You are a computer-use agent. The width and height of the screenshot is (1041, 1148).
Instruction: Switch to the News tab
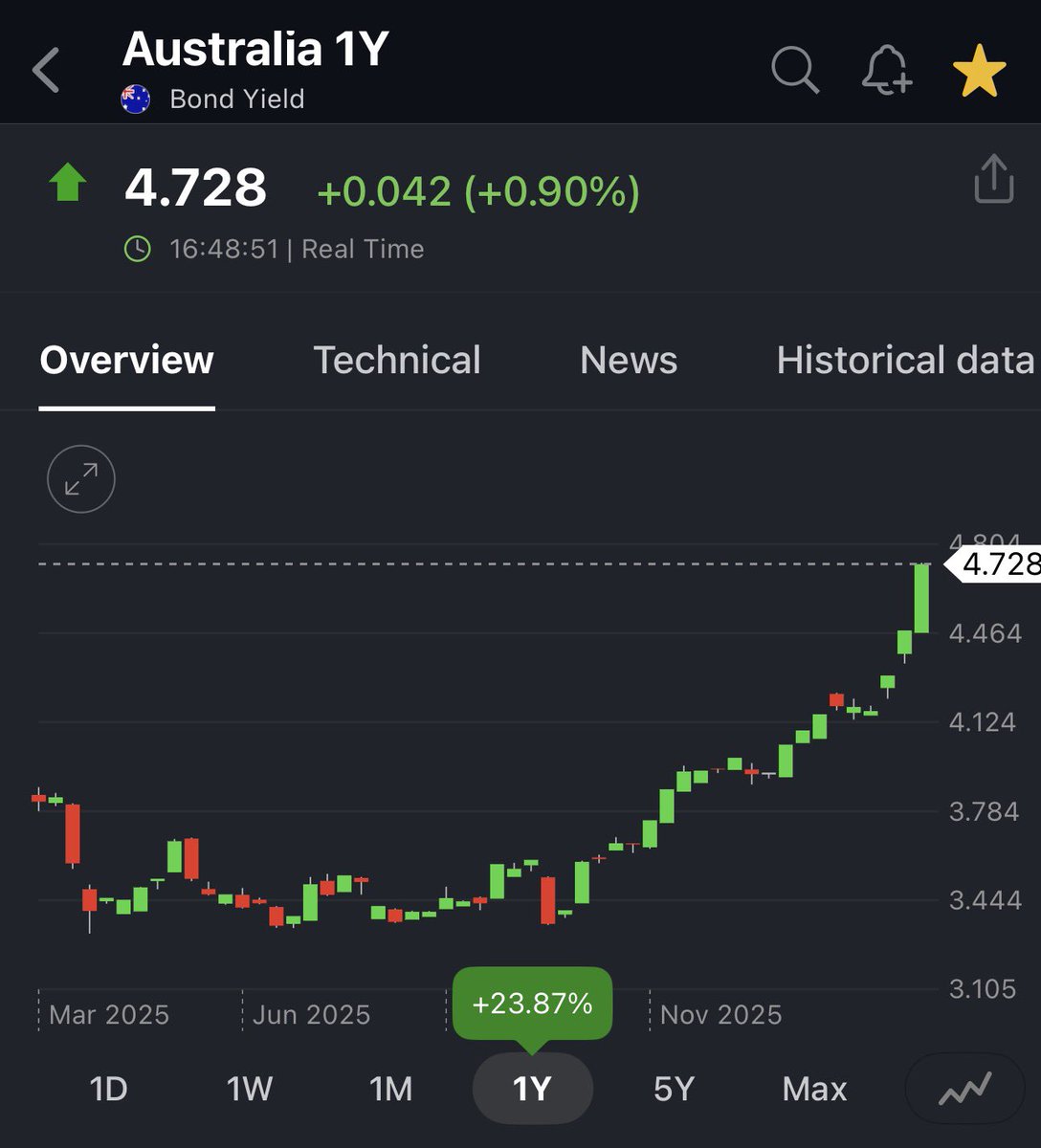click(x=629, y=361)
